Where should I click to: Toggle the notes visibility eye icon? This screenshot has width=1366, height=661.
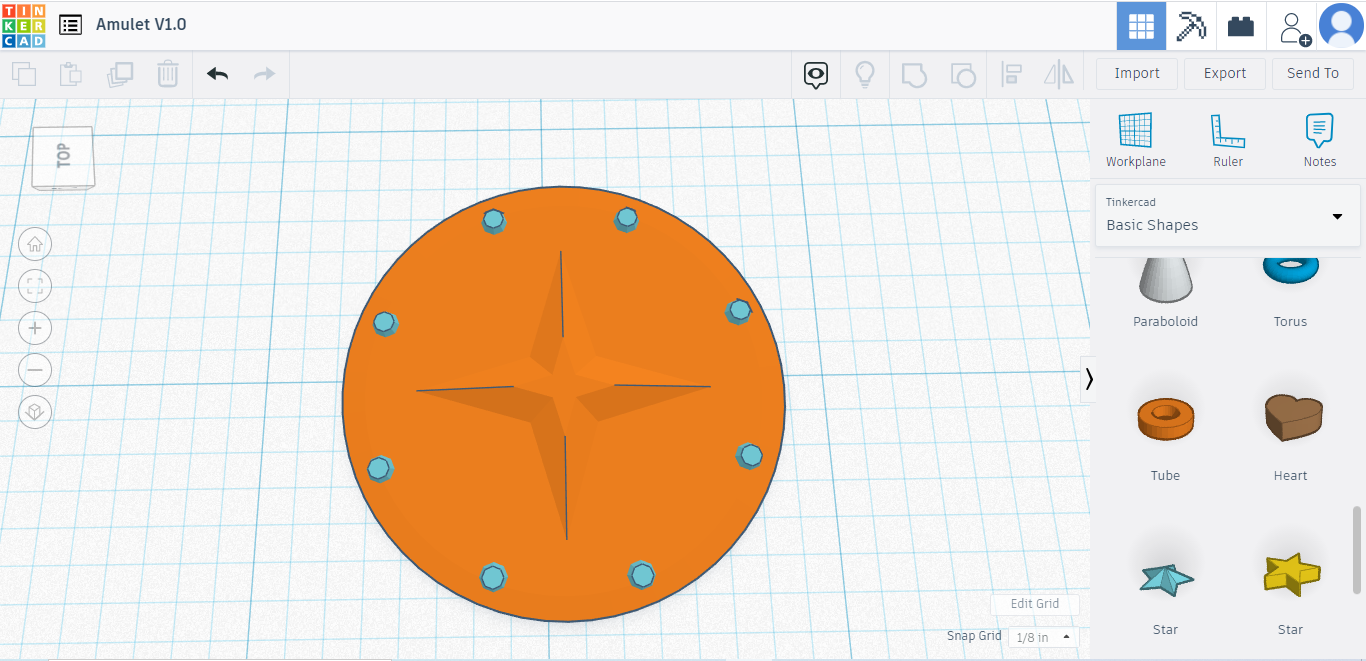(816, 74)
